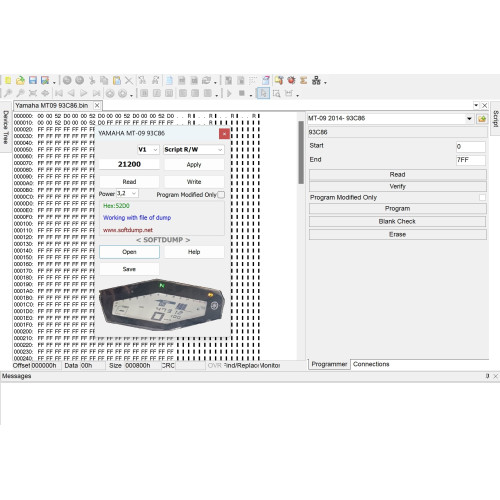Viewport: 500px width, 500px height.
Task: Click the Apply button next to 21200
Action: pyautogui.click(x=194, y=165)
